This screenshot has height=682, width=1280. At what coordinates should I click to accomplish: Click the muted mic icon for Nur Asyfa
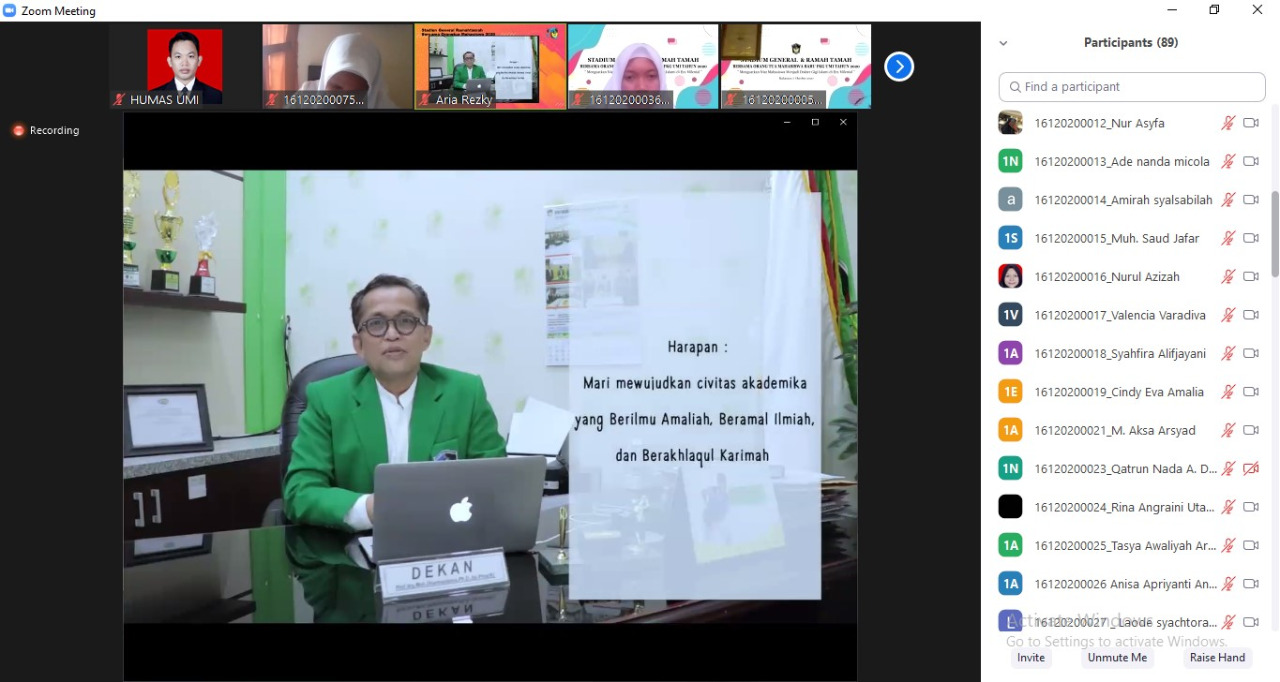pos(1228,123)
